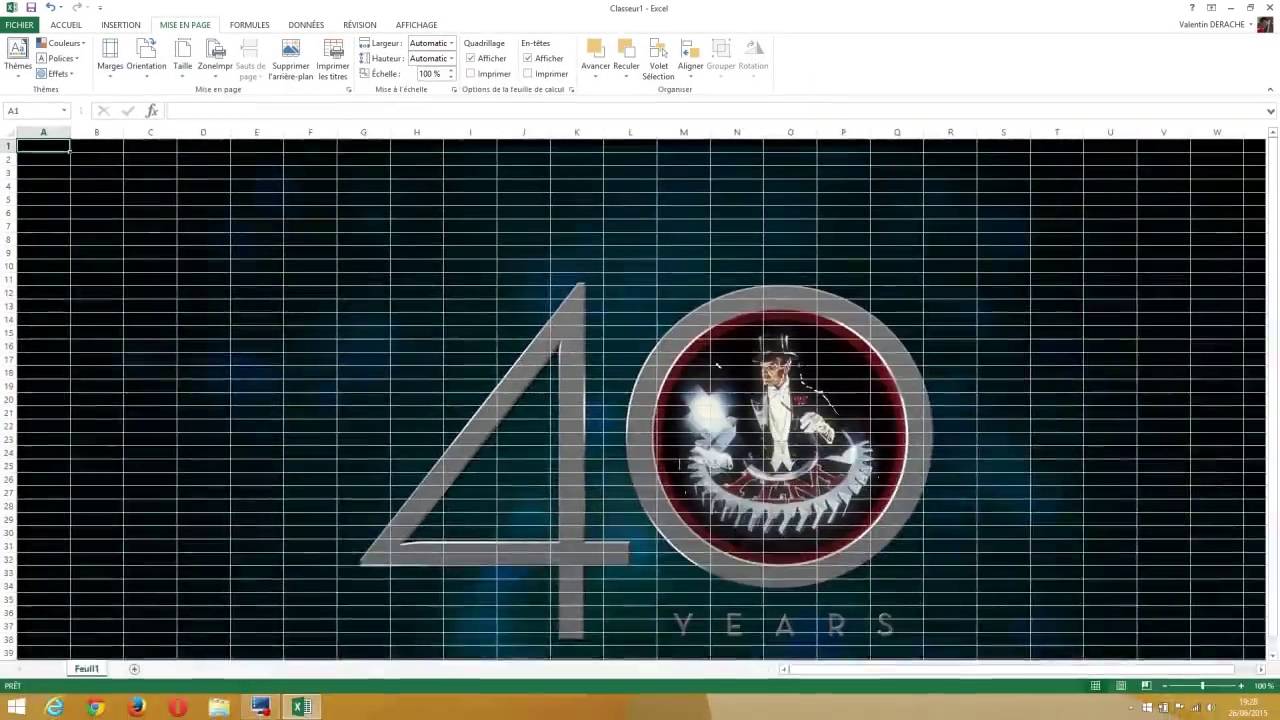
Task: Click the Name Box showing A1
Action: [x=36, y=111]
